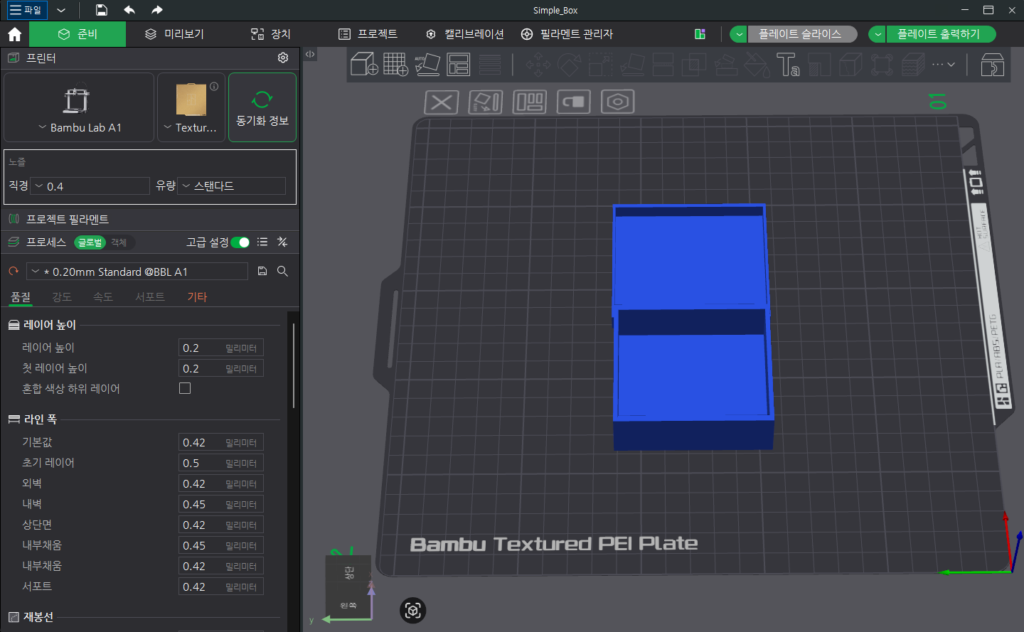The height and width of the screenshot is (632, 1024).
Task: Select the 서포트 settings tab
Action: coord(150,297)
